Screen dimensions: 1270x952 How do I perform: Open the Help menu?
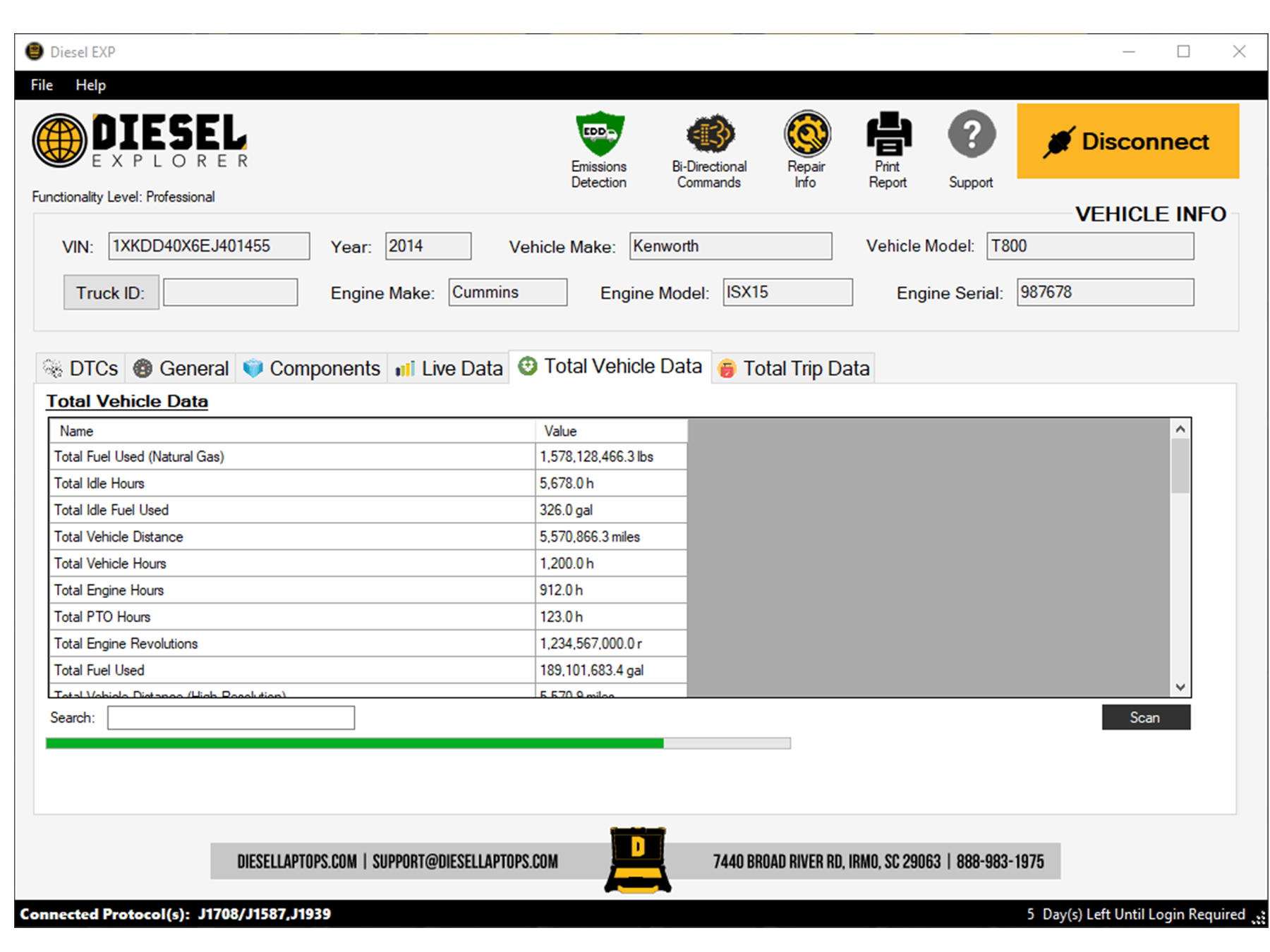coord(90,85)
